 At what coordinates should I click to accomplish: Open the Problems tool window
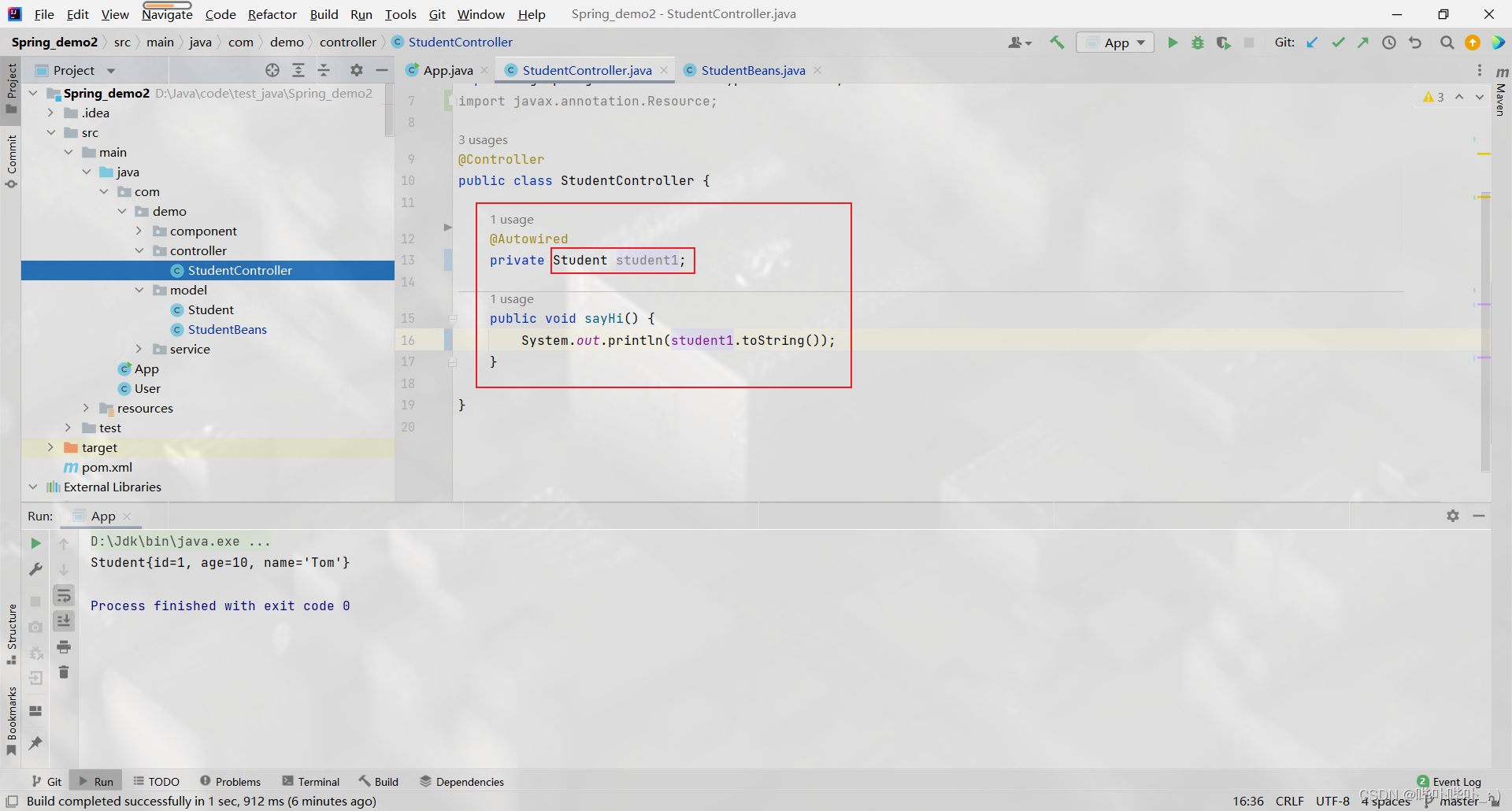[230, 782]
